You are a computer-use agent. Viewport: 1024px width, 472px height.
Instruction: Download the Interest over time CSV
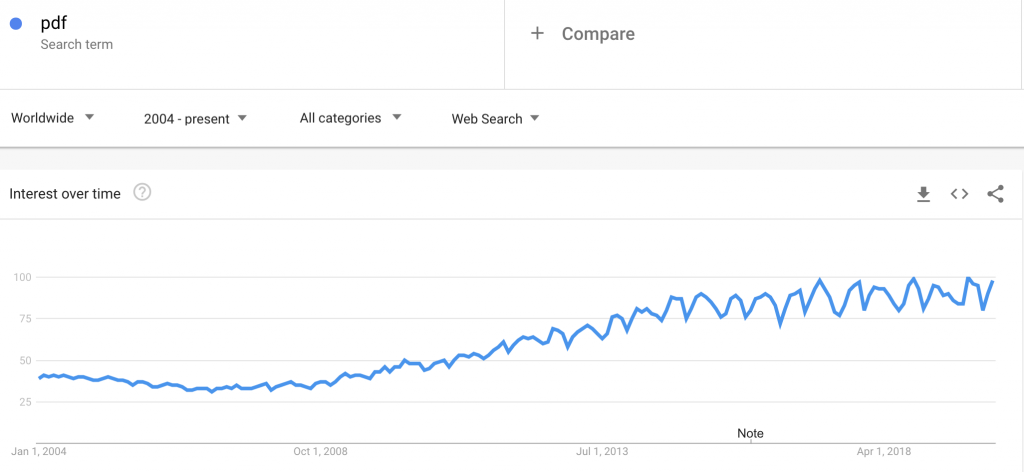[924, 194]
